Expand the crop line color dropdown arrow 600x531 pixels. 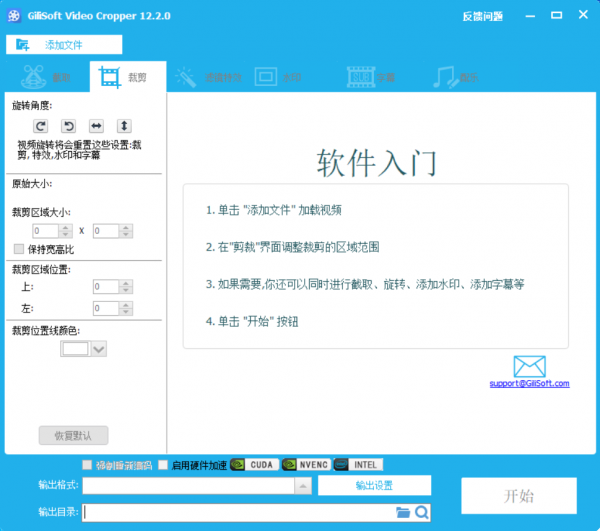tap(99, 349)
